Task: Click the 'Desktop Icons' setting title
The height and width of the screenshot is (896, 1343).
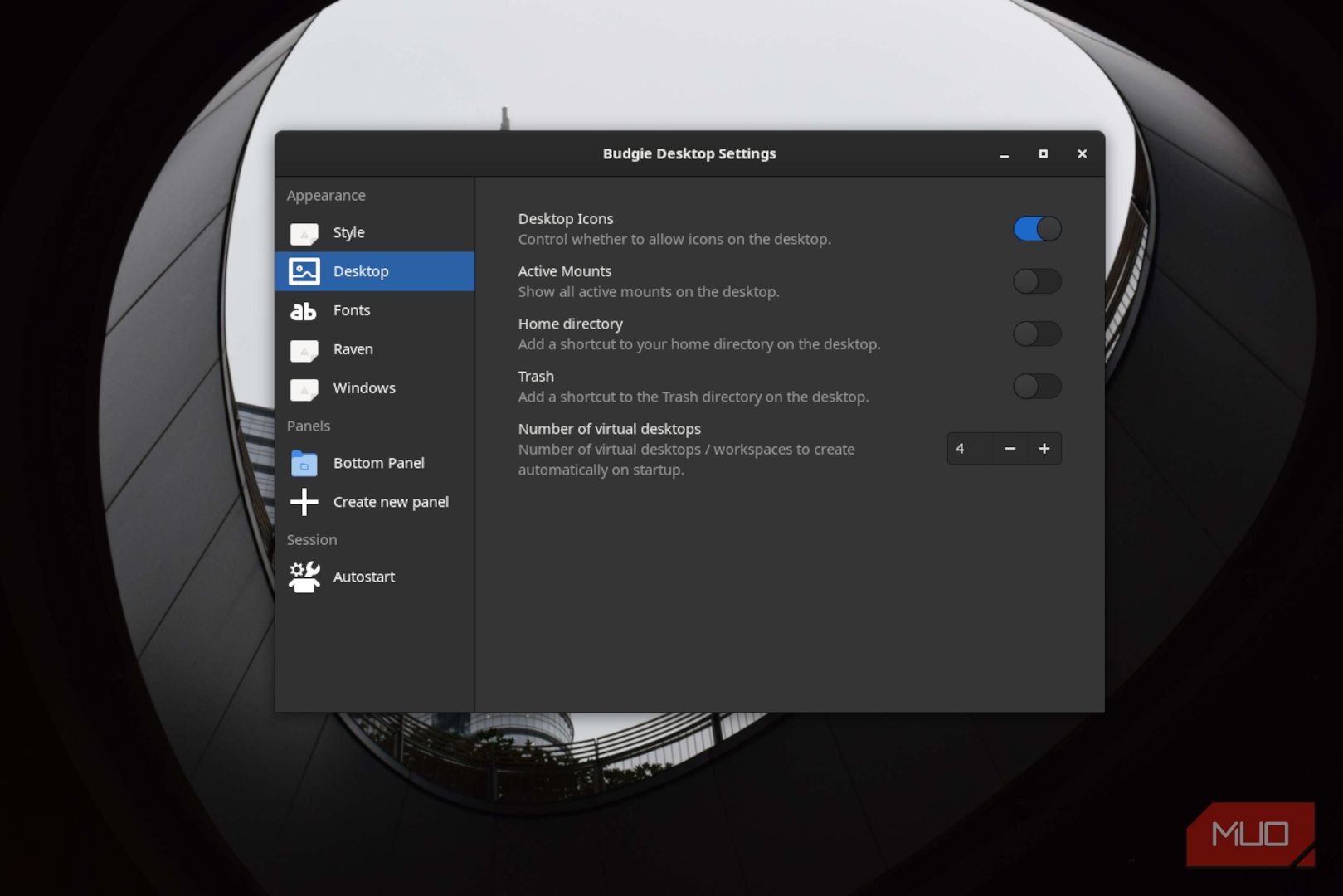Action: [566, 219]
